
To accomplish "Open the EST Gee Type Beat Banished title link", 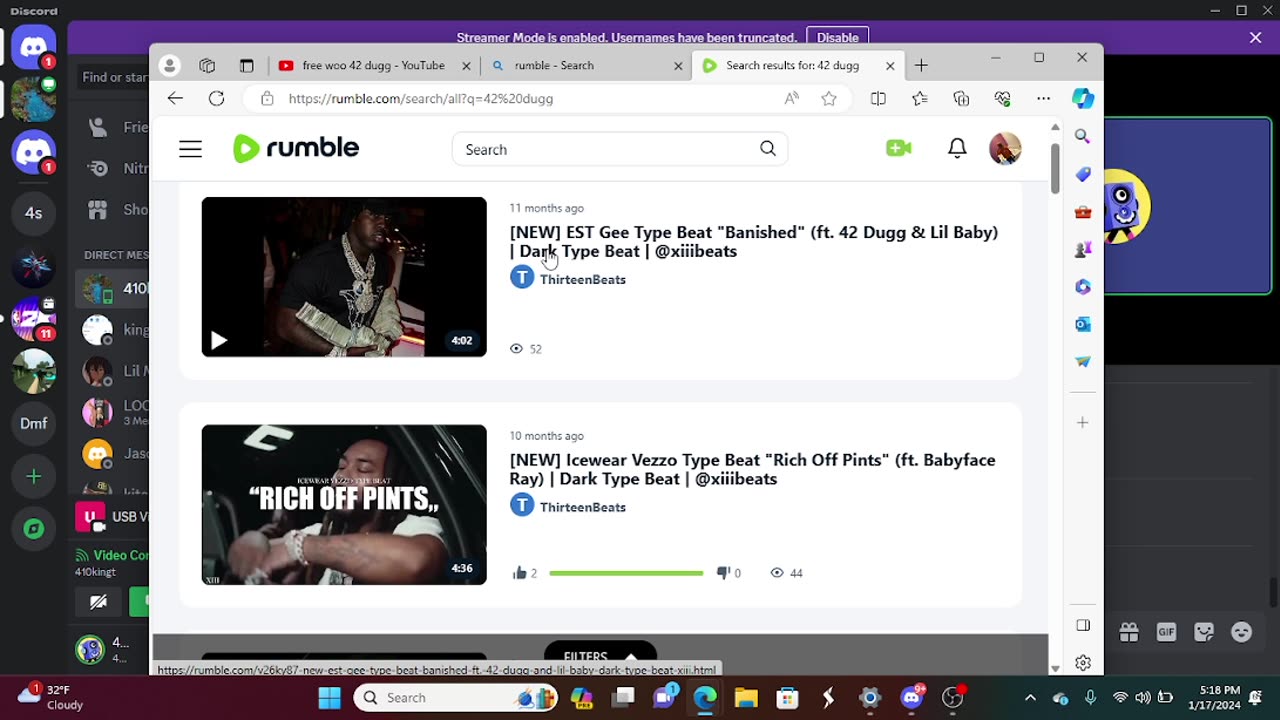I will pyautogui.click(x=753, y=241).
